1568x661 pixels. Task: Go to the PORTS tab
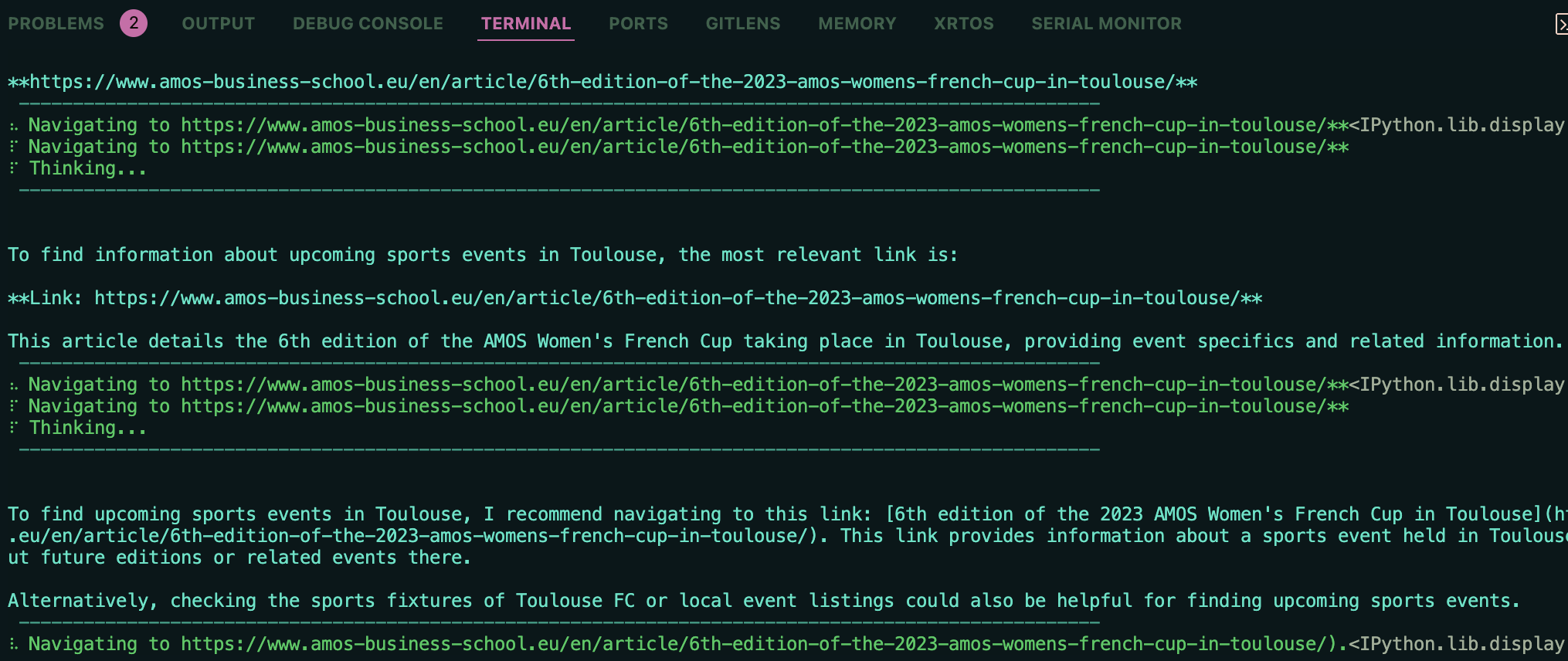638,24
